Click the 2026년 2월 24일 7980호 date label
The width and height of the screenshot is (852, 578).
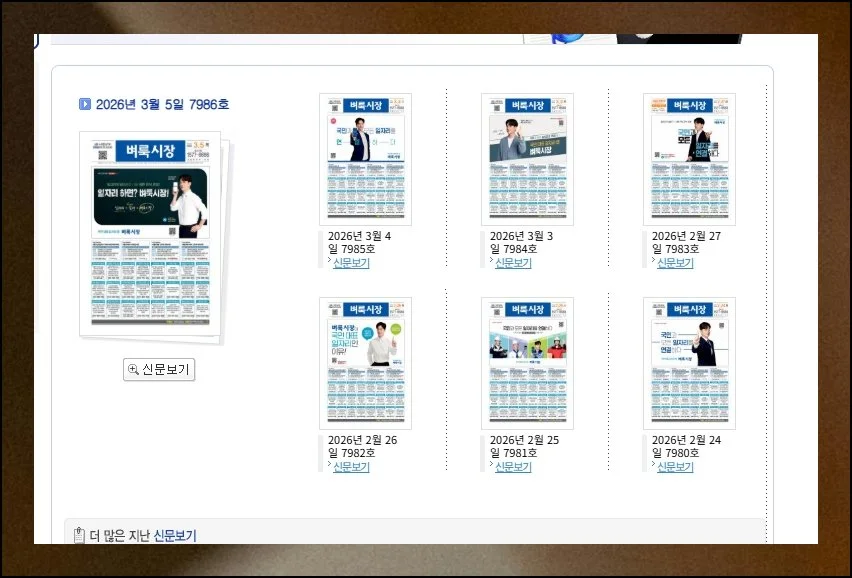[x=685, y=446]
